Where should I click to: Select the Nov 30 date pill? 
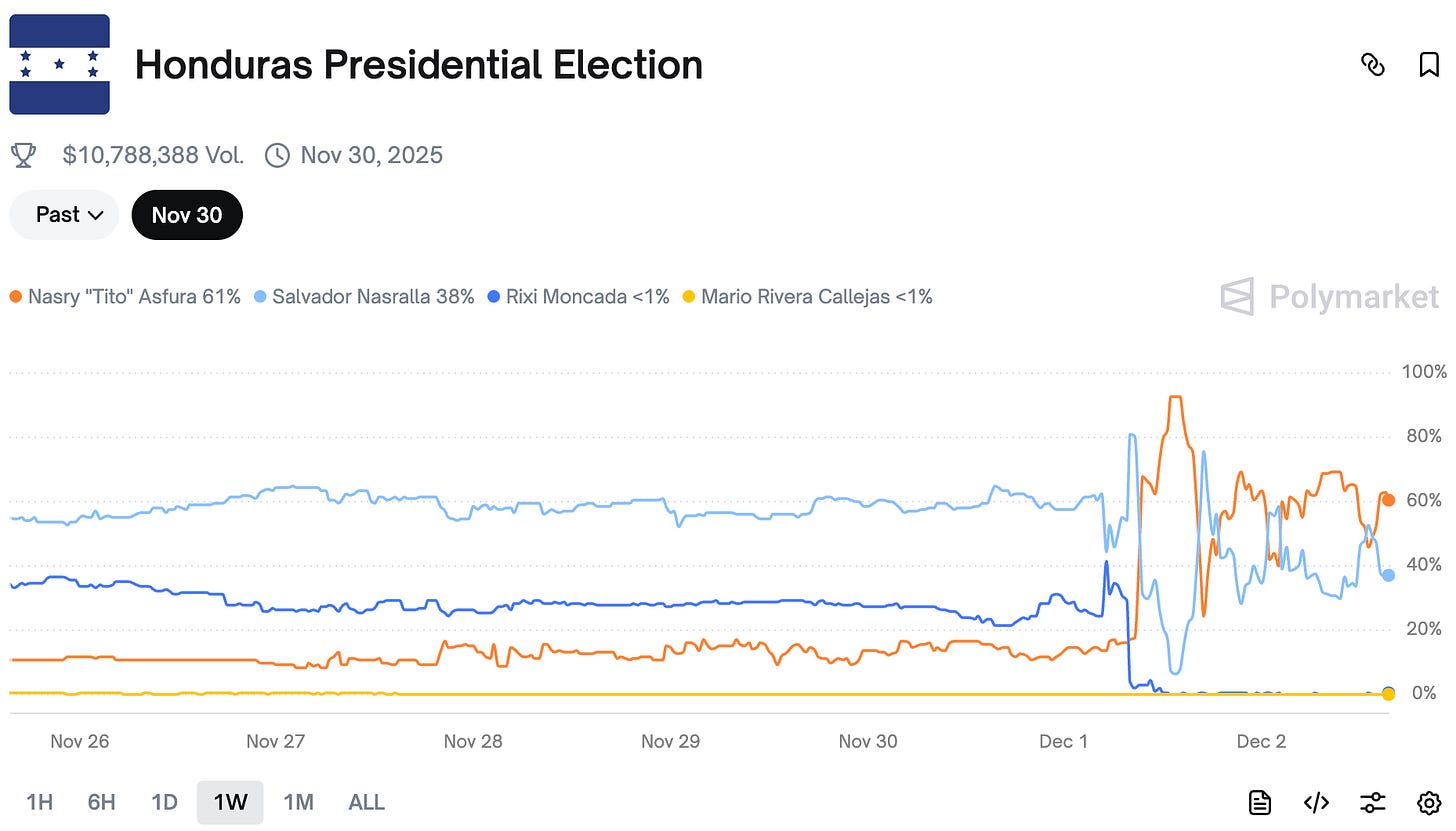click(187, 215)
